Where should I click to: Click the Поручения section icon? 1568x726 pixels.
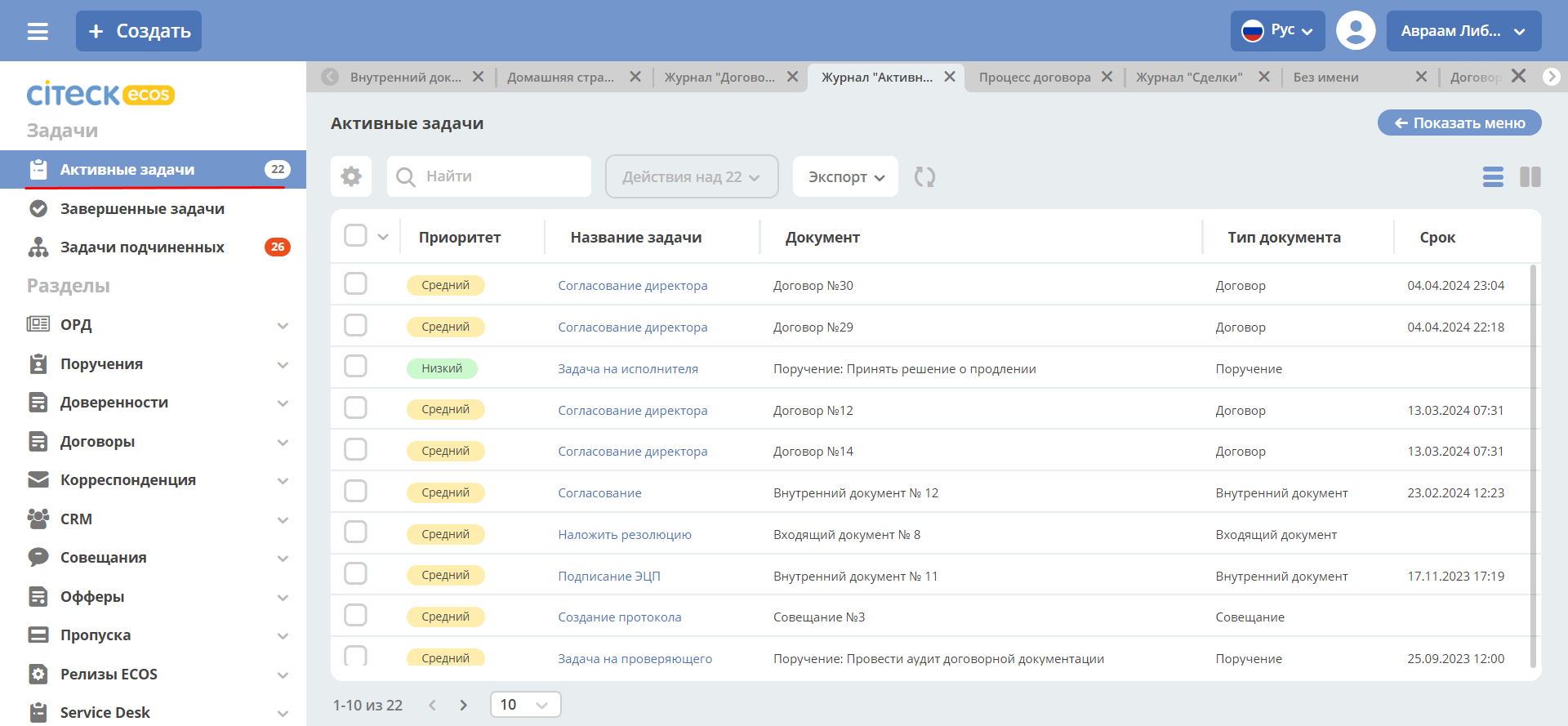click(x=38, y=363)
